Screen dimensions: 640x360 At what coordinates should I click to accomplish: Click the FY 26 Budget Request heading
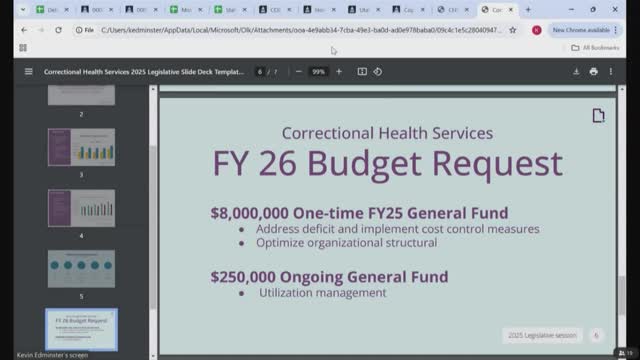point(387,164)
